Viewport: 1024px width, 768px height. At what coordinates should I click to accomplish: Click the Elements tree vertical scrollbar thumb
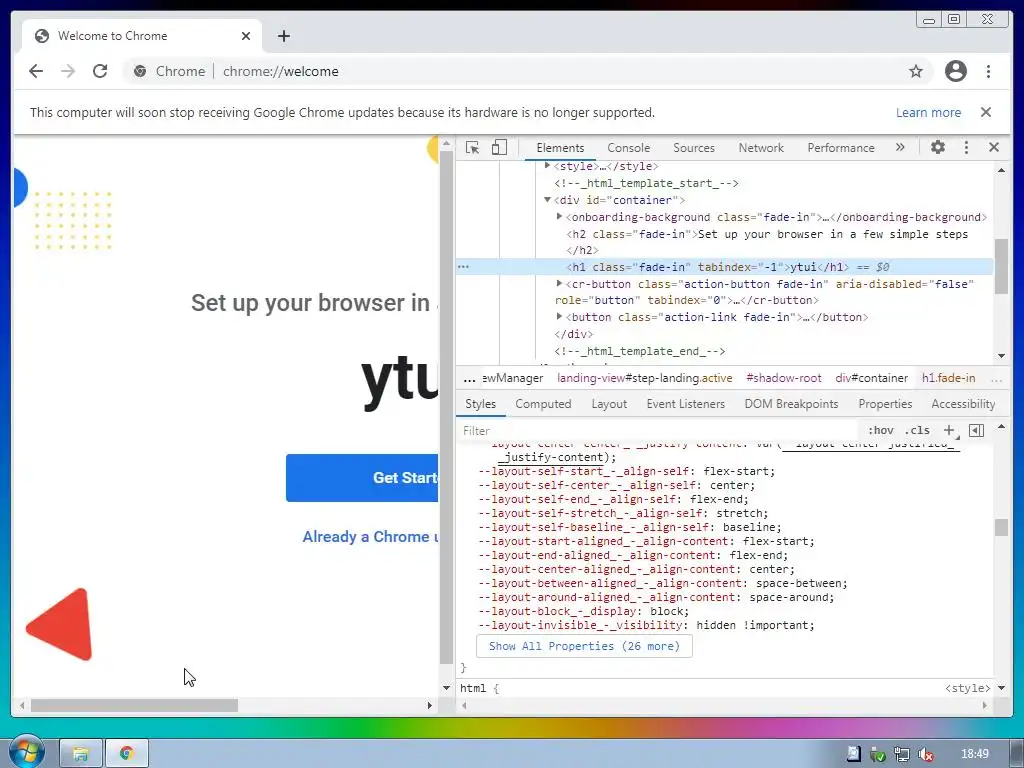coord(1001,266)
